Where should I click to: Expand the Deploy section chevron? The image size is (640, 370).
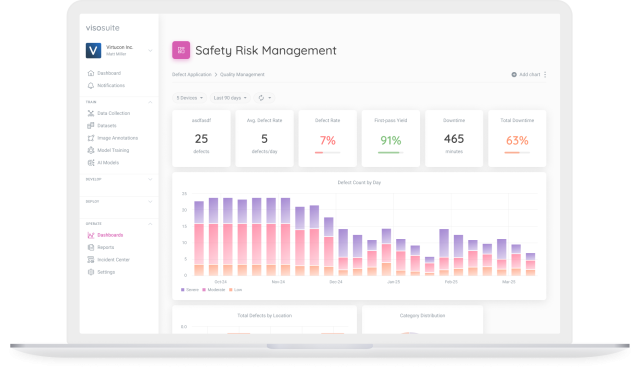pyautogui.click(x=150, y=202)
